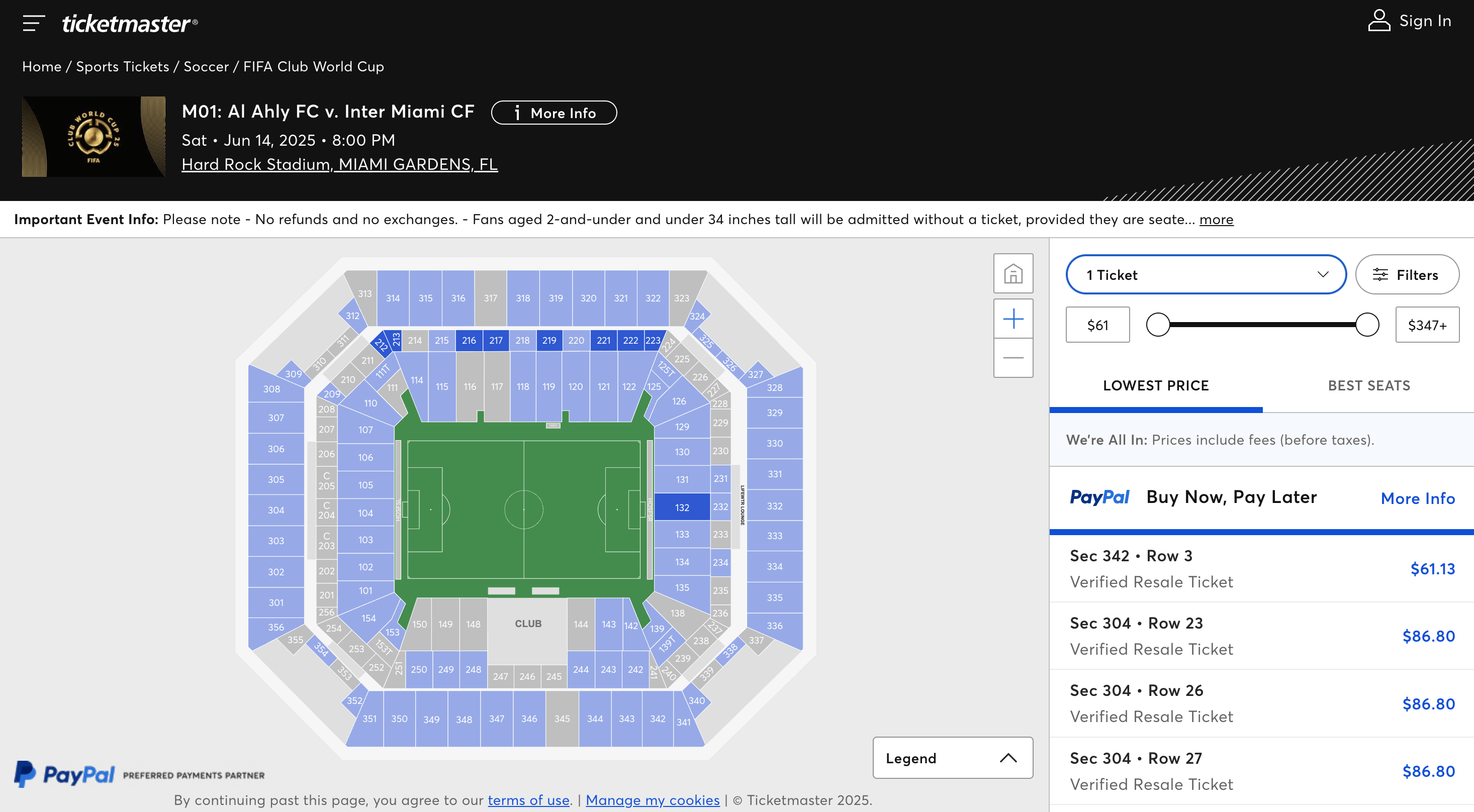Open the Soccer breadcrumb link
This screenshot has width=1474, height=812.
tap(206, 66)
